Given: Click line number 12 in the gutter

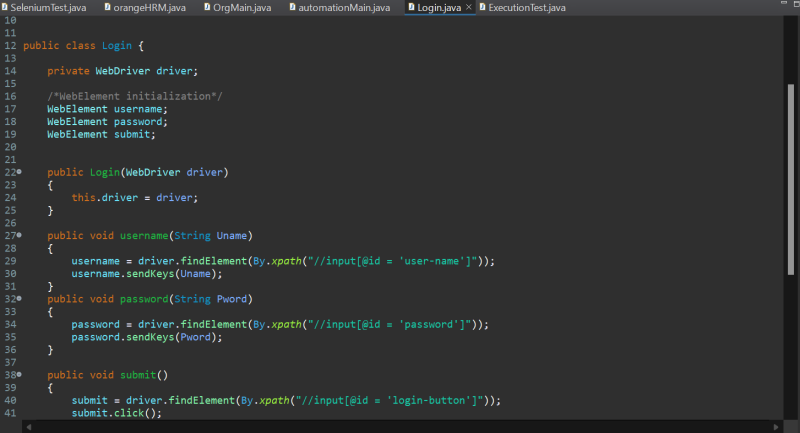Looking at the screenshot, I should click(x=10, y=45).
